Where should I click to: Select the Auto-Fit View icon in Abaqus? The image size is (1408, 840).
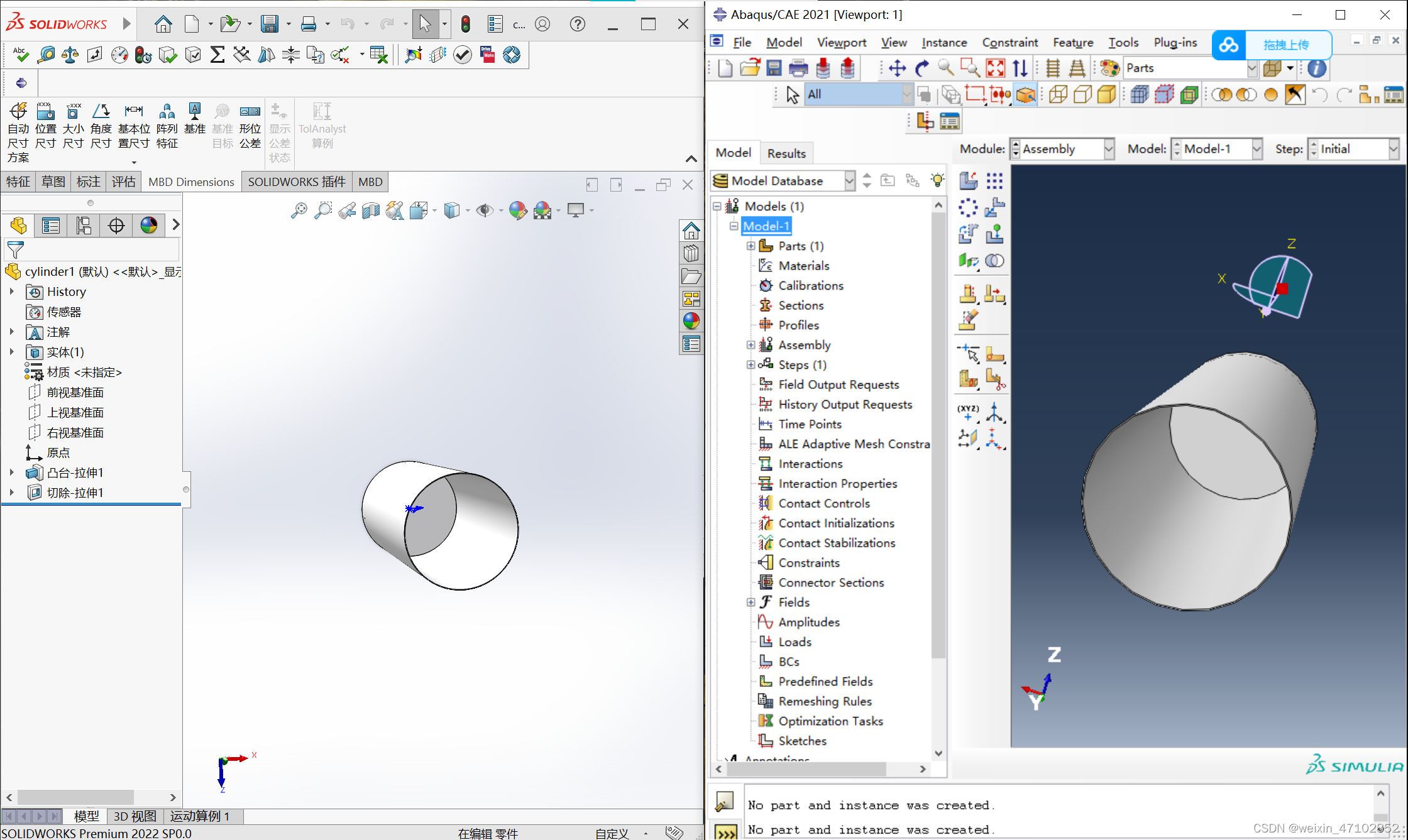(995, 68)
